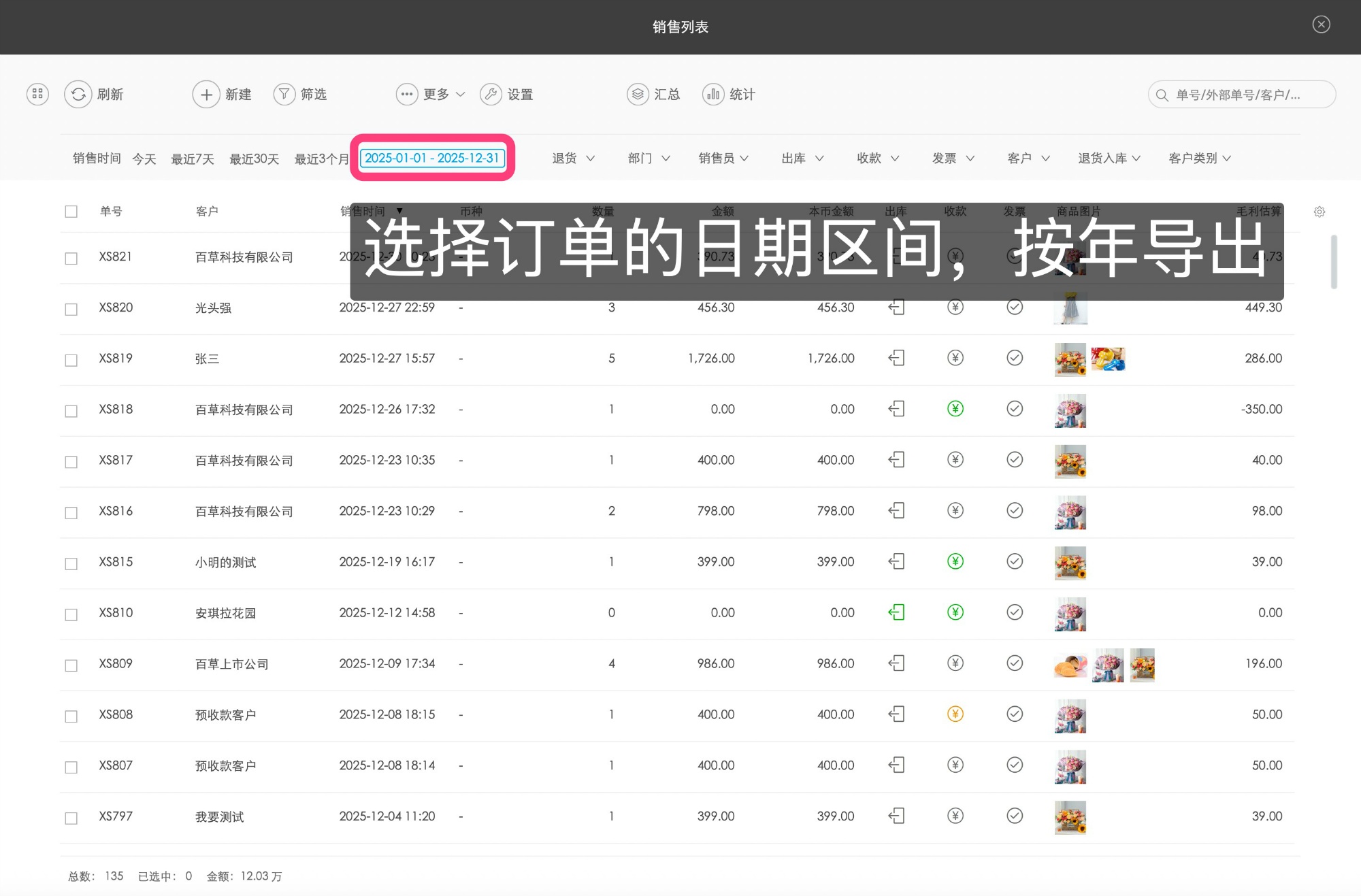Screen dimensions: 1361x896
Task: Open the 更多 ellipsis menu
Action: coord(407,94)
